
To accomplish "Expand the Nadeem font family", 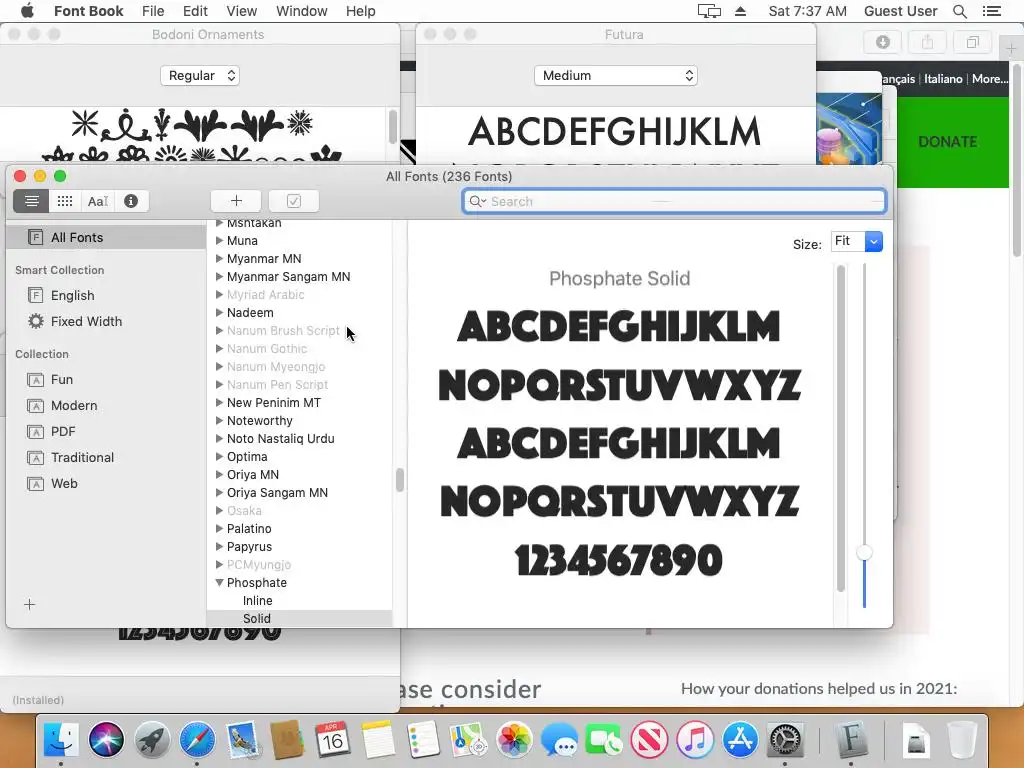I will pyautogui.click(x=219, y=313).
